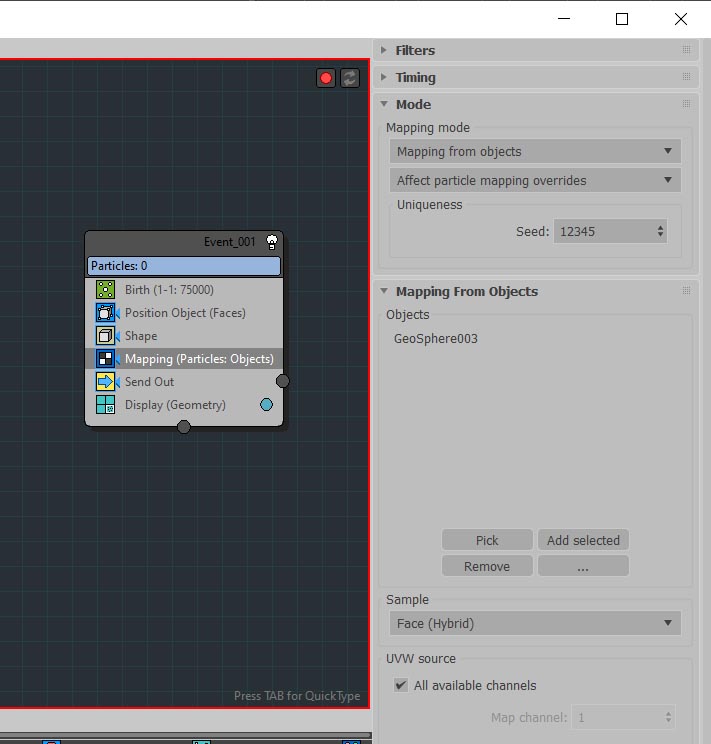Click the Mode rollout grip handle
Viewport: 711px width, 744px height.
[686, 103]
